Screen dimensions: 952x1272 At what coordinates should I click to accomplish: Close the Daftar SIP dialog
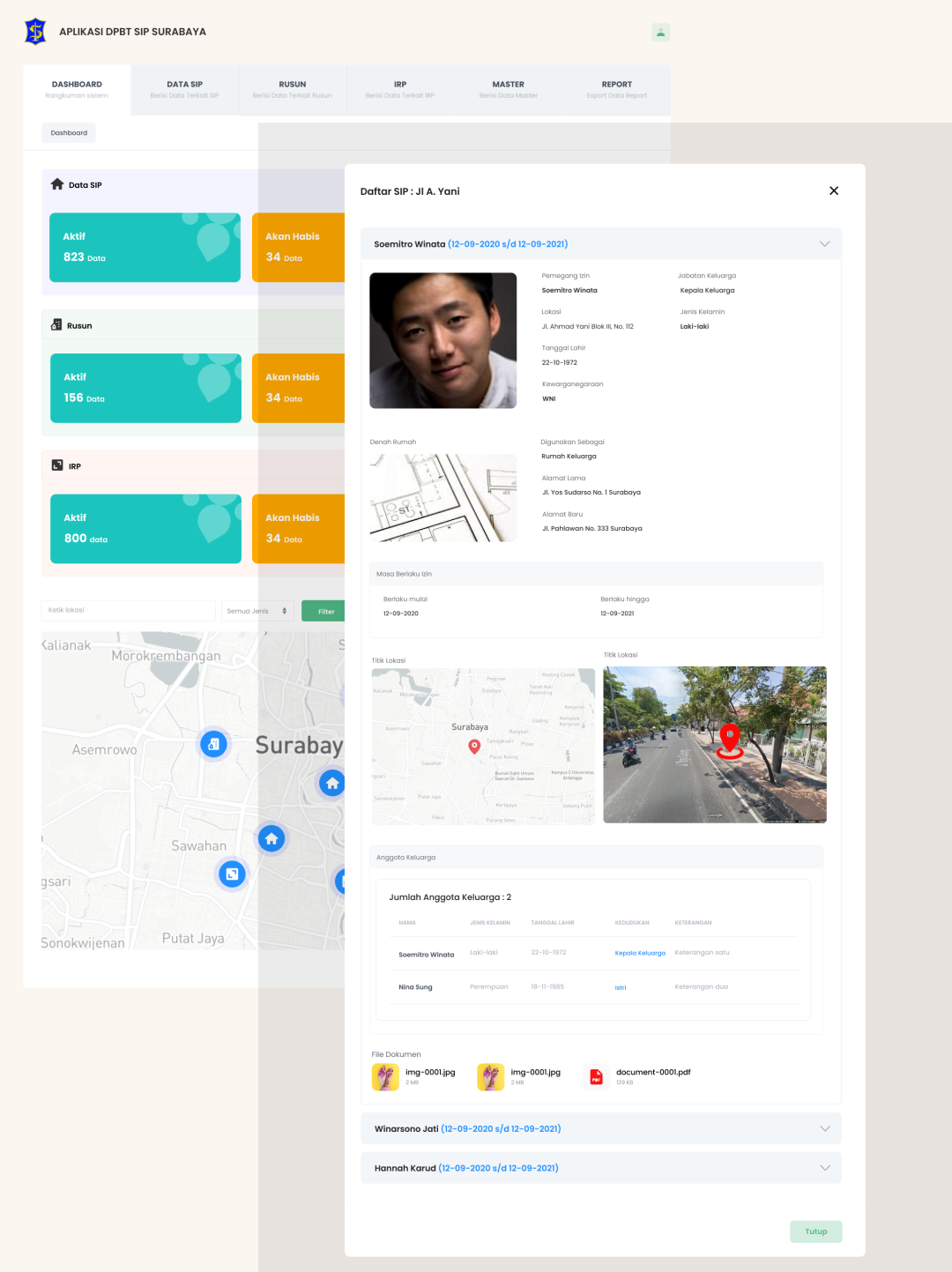tap(833, 191)
